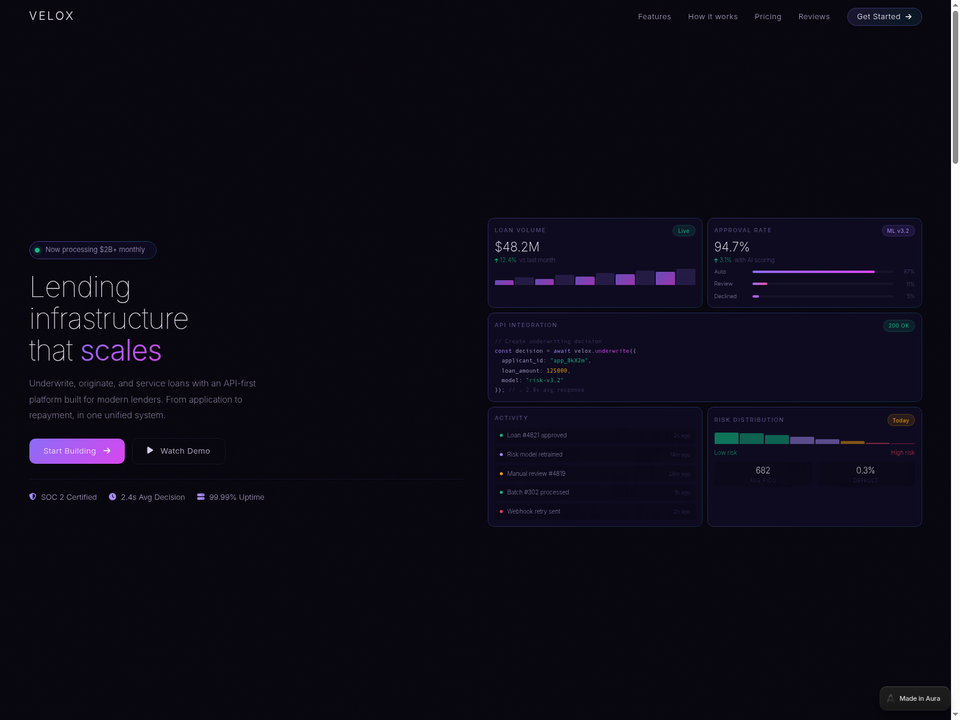The height and width of the screenshot is (720, 960).
Task: Open the Features nav link
Action: (x=654, y=17)
